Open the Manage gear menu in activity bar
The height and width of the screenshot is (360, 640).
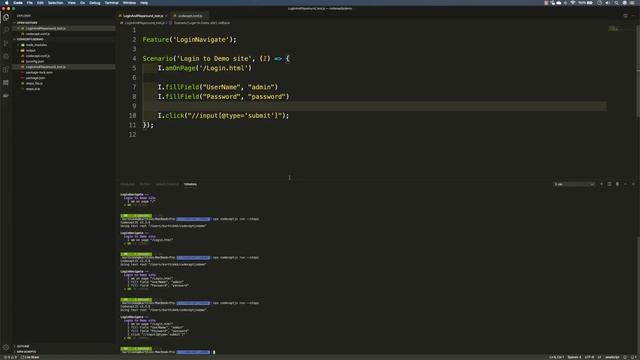pos(6,348)
